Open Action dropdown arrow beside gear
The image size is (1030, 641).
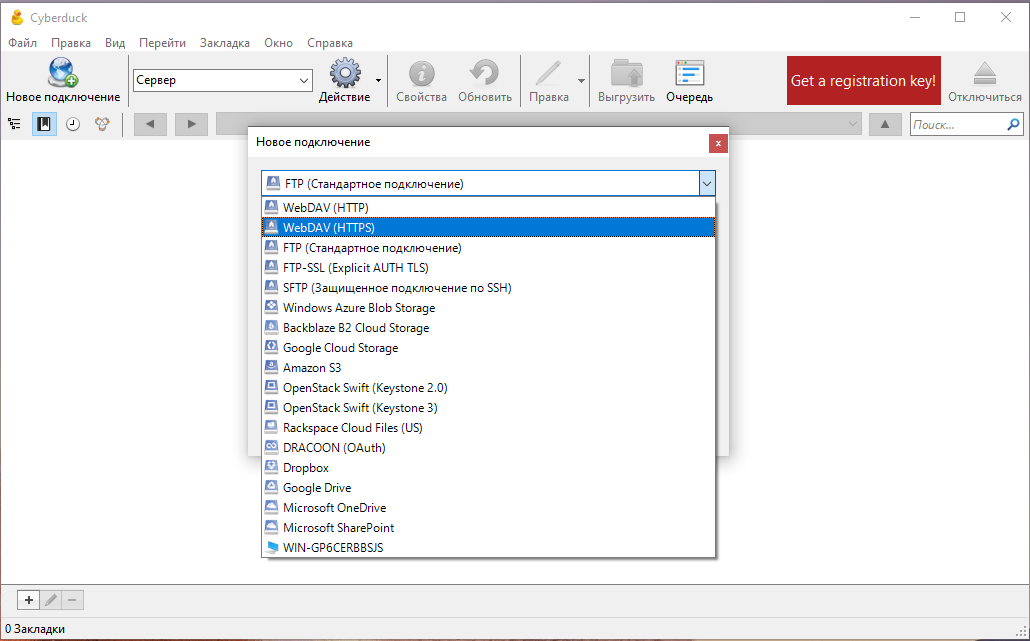[378, 81]
